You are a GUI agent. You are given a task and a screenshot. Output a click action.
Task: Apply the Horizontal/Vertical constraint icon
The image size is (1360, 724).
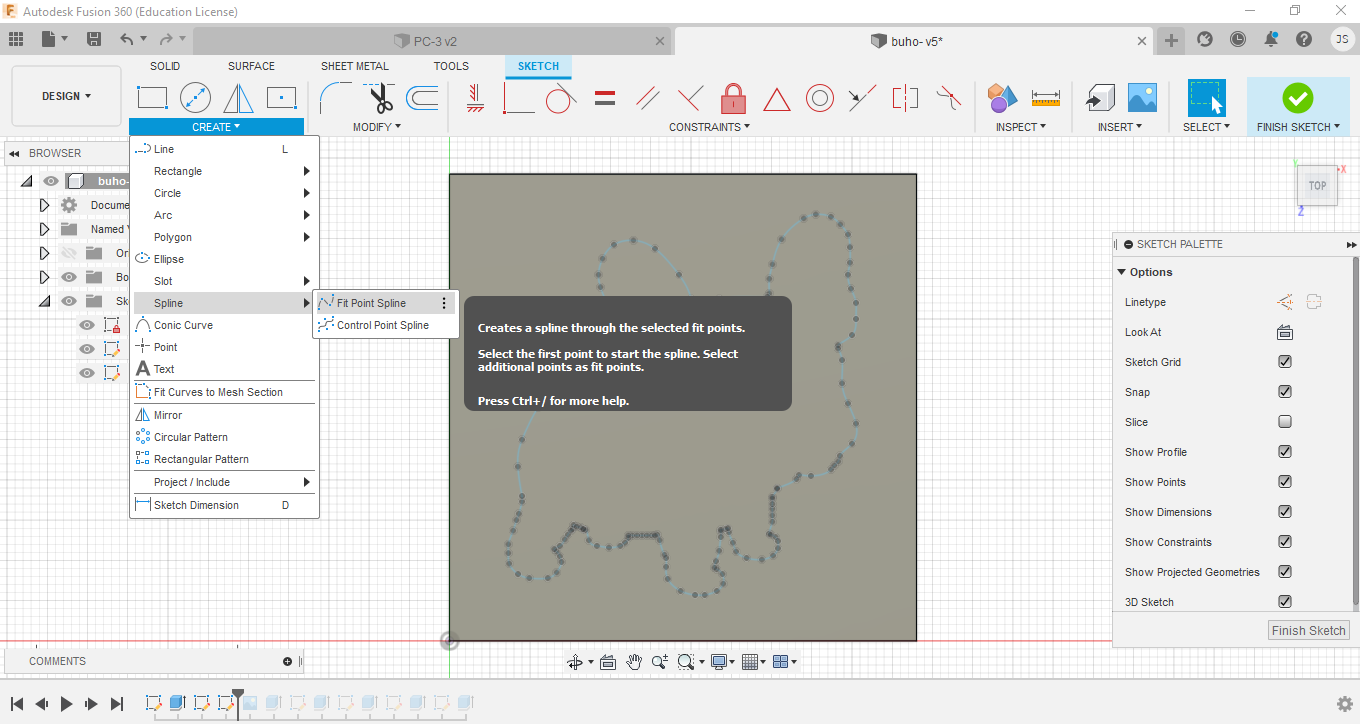(x=474, y=97)
